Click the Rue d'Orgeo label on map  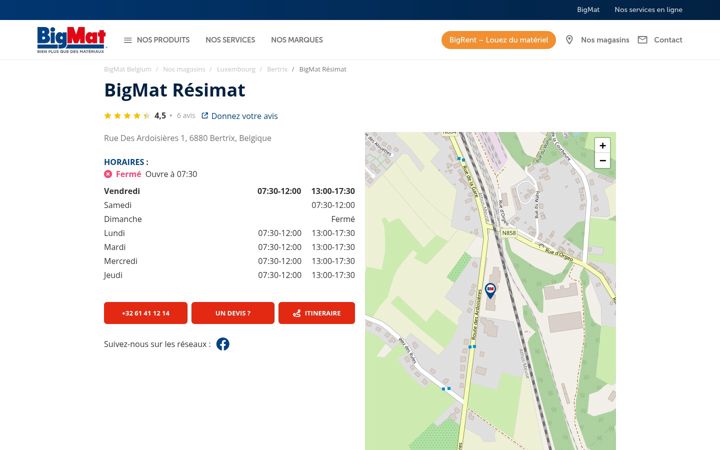coord(559,254)
